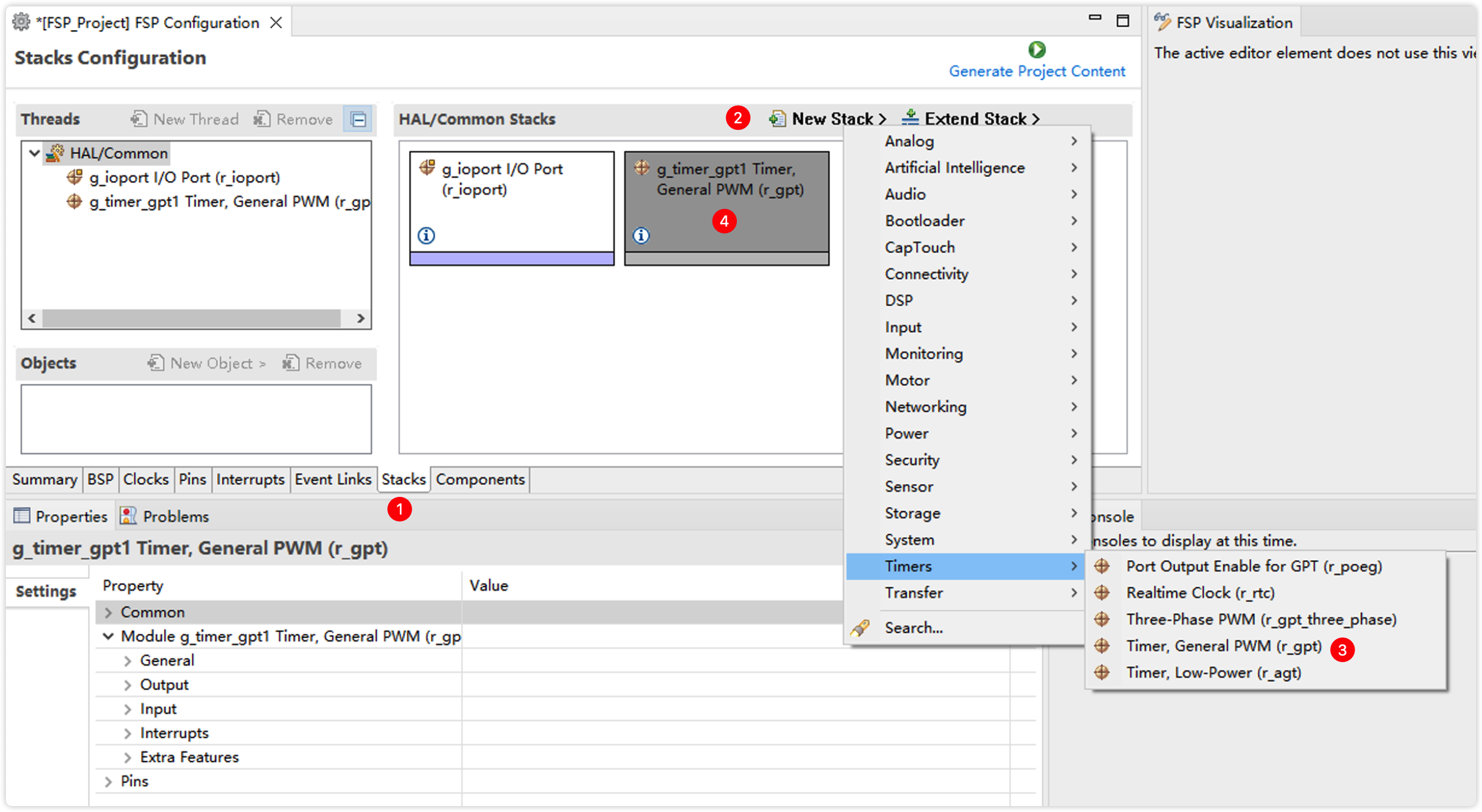This screenshot has width=1482, height=812.
Task: Click info icon on g_ioport stack block
Action: click(426, 235)
